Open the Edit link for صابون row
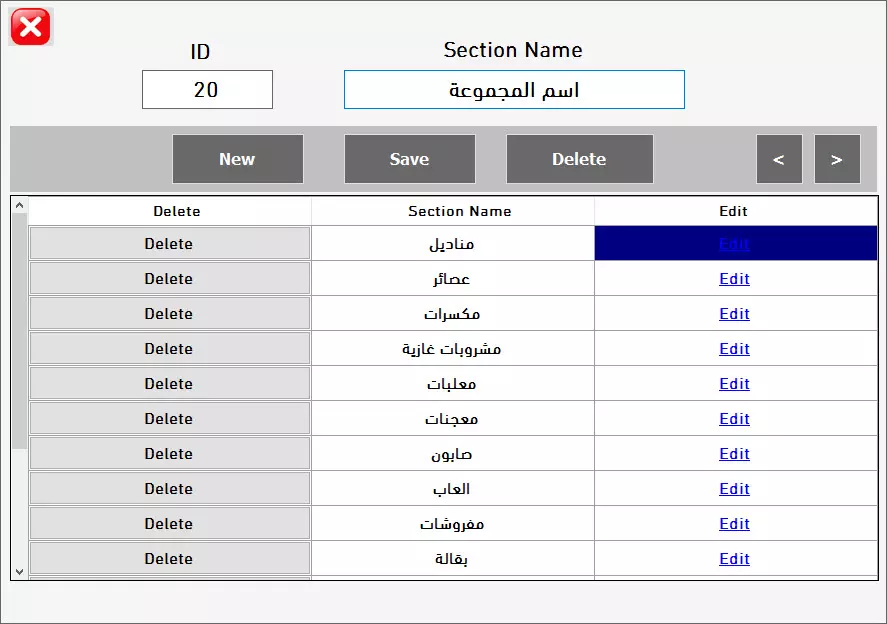887x624 pixels. (735, 453)
